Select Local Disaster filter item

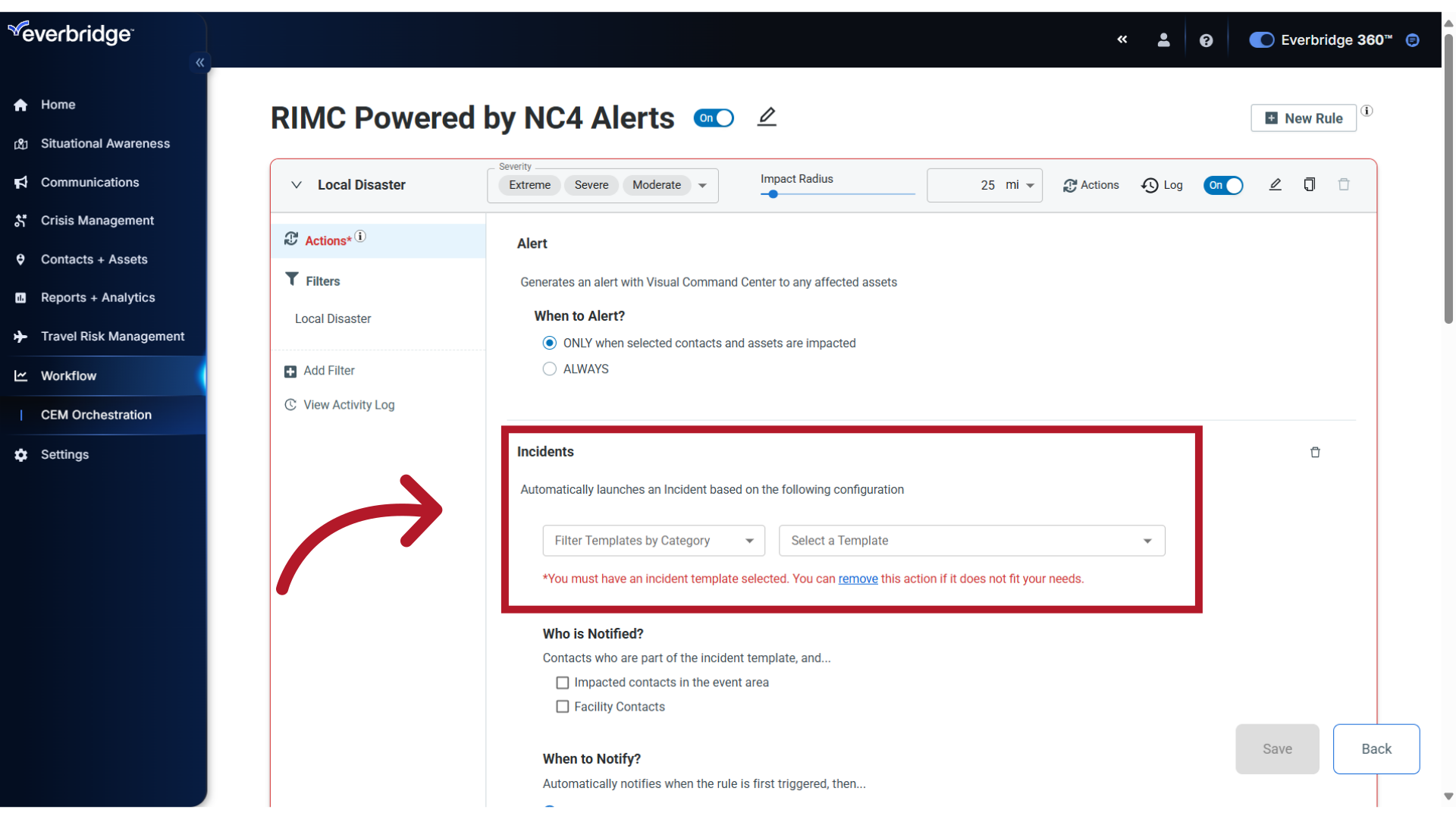click(x=333, y=319)
